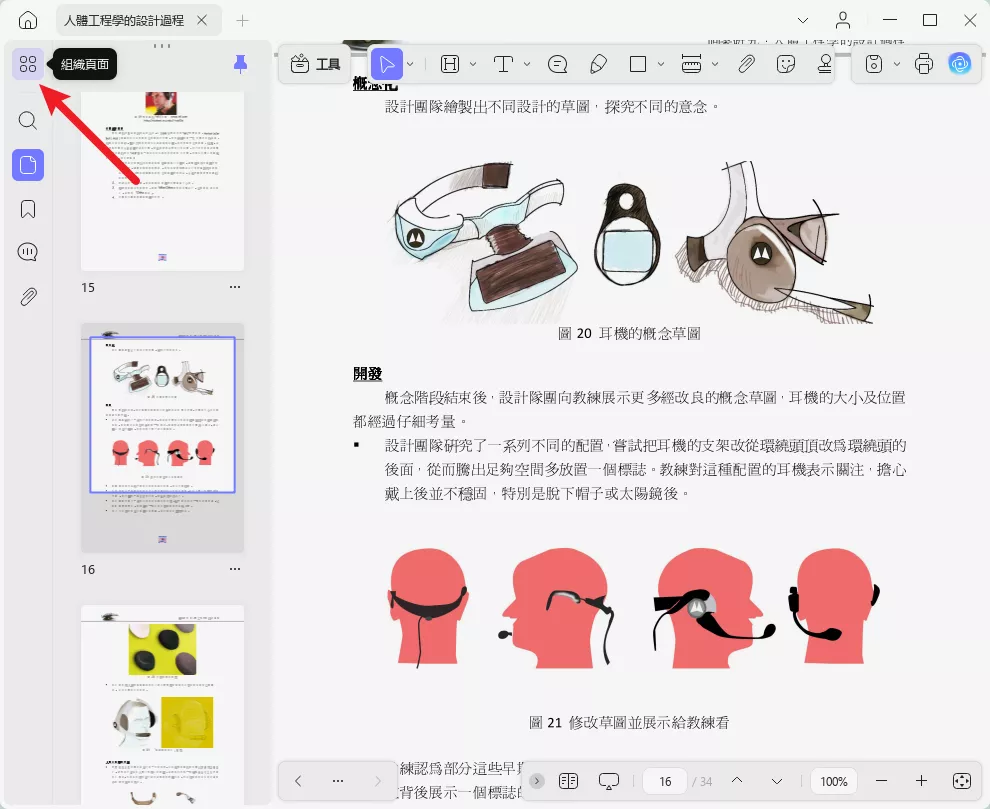This screenshot has height=809, width=990.
Task: Expand the shape tool dropdown arrow
Action: [x=661, y=64]
